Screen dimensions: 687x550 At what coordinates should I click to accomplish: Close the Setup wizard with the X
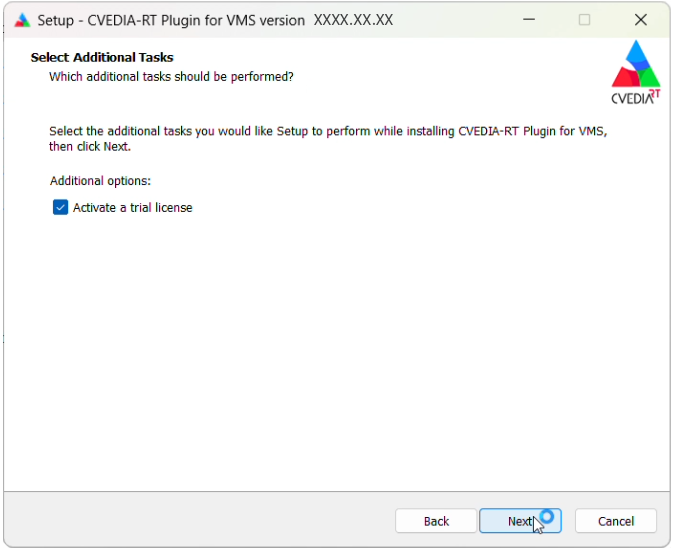(641, 20)
